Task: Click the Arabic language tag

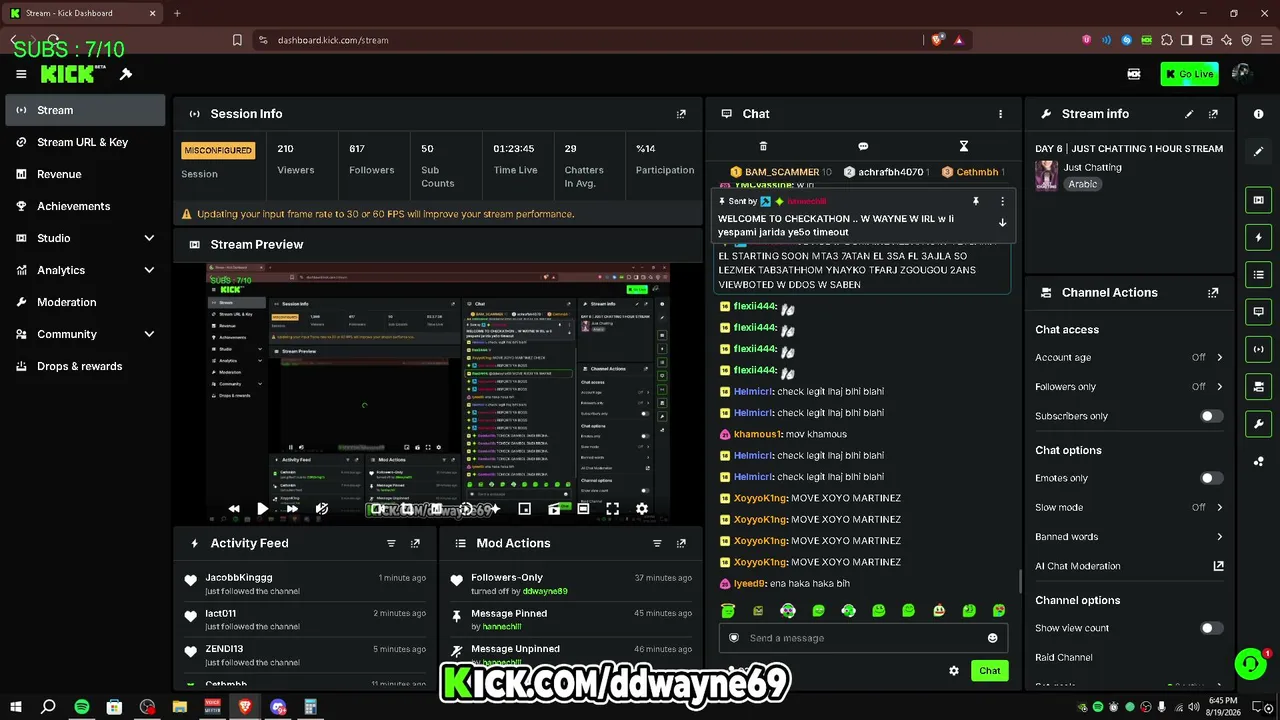Action: [x=1082, y=184]
